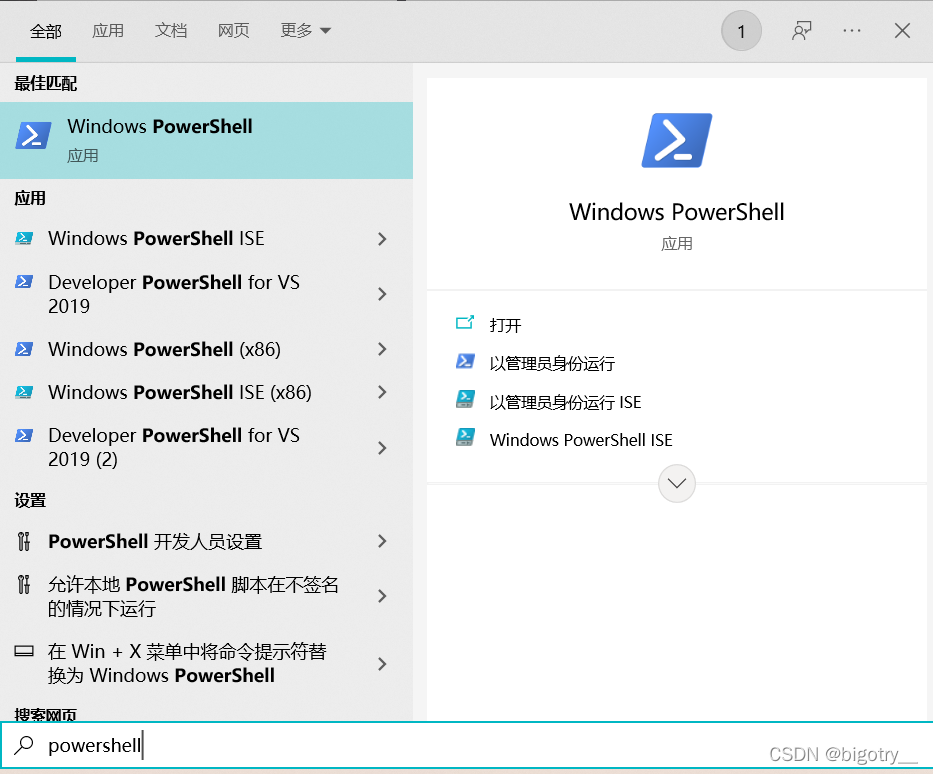Click the Windows PowerShell ISE action icon
The image size is (933, 774).
(465, 437)
